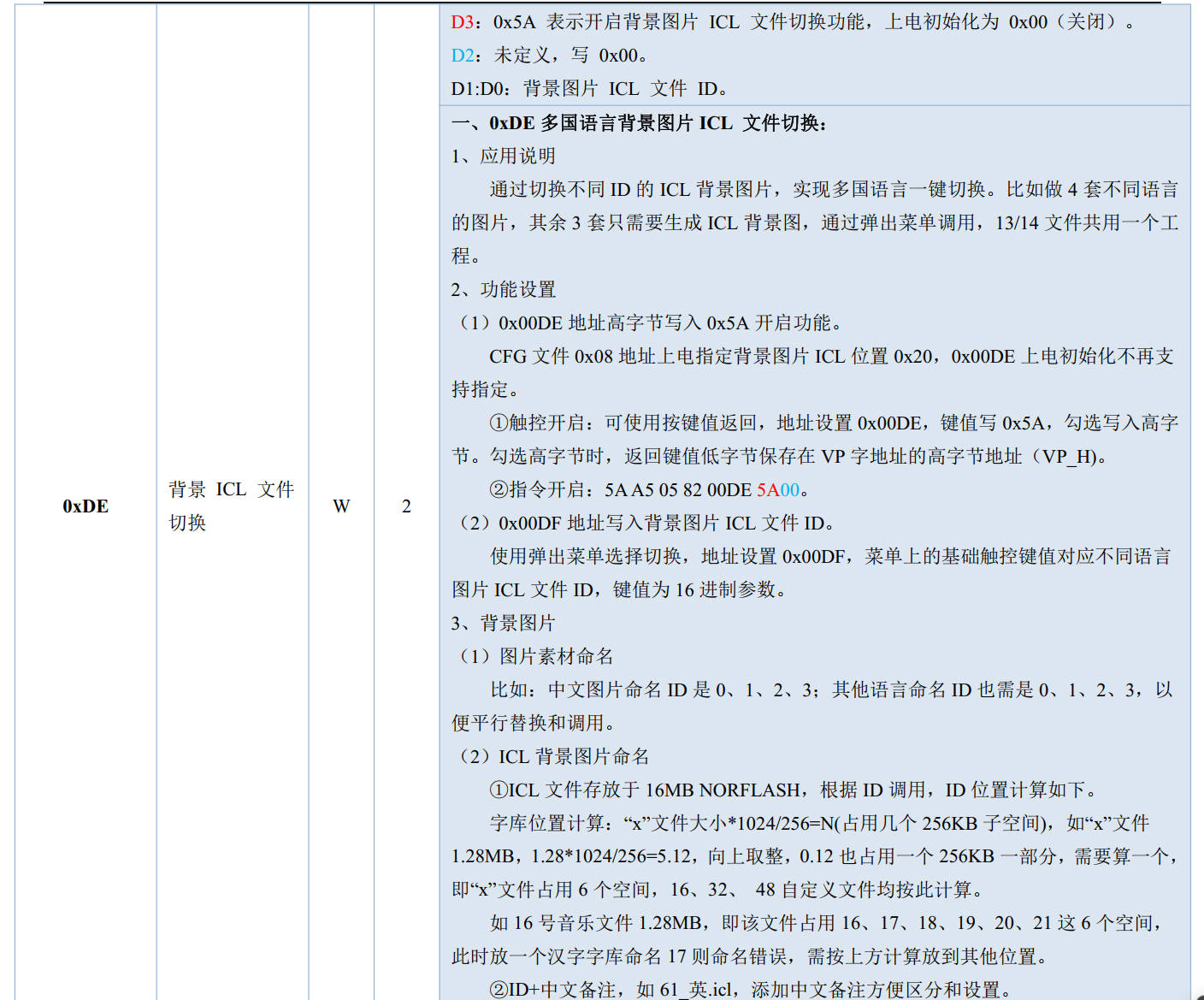The height and width of the screenshot is (1000, 1204).
Task: Click the blue 00 in the command string
Action: 789,490
